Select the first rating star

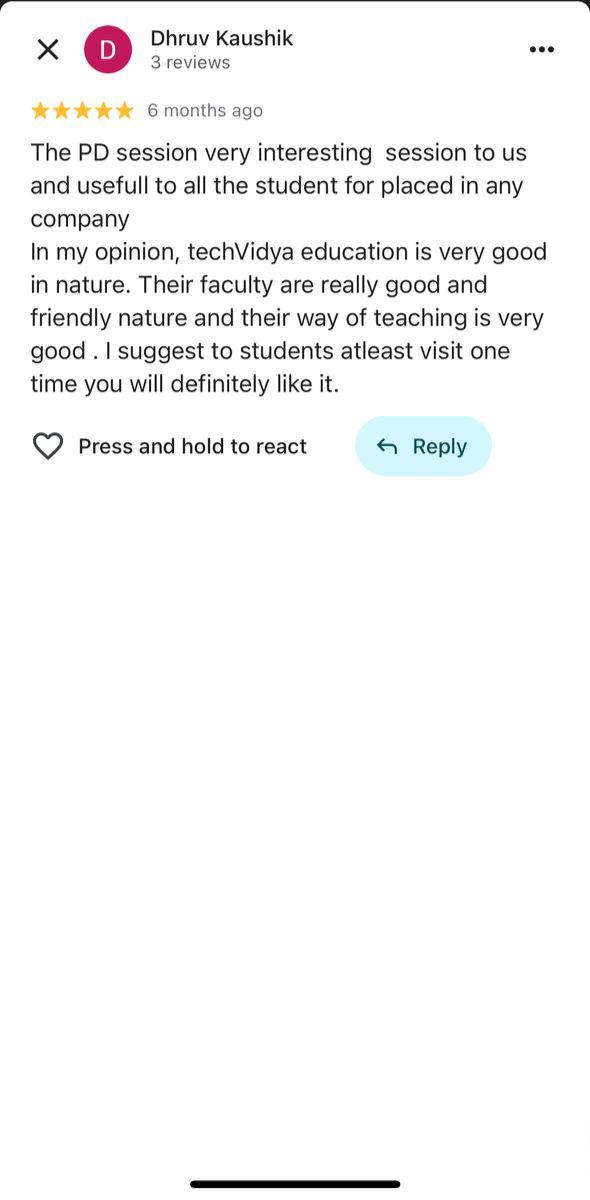tap(40, 110)
